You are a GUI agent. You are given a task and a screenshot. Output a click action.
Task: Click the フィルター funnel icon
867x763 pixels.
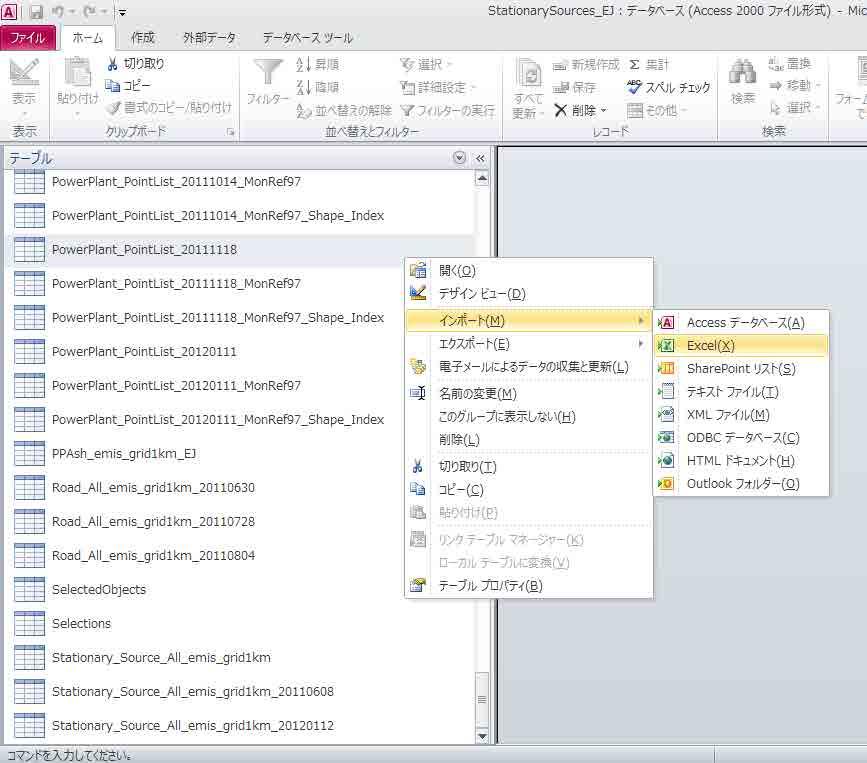pos(268,72)
